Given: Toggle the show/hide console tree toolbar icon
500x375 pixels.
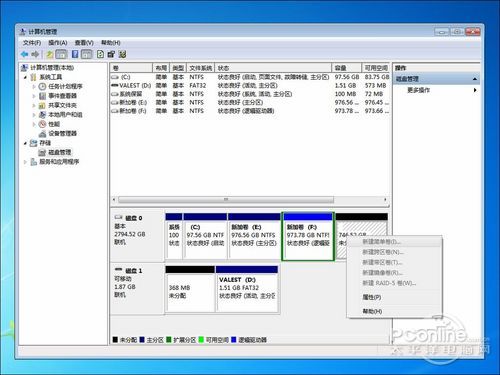Looking at the screenshot, I should (61, 54).
